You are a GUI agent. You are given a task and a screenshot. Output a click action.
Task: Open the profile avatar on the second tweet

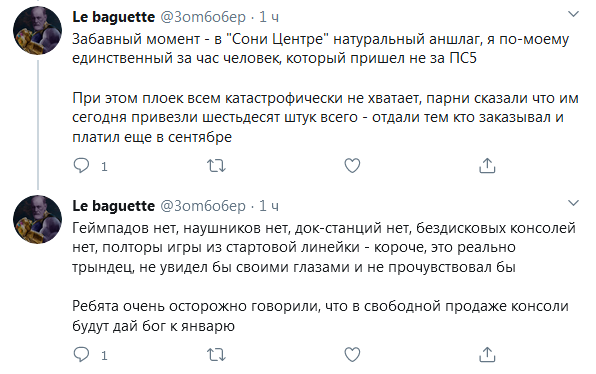[x=37, y=219]
